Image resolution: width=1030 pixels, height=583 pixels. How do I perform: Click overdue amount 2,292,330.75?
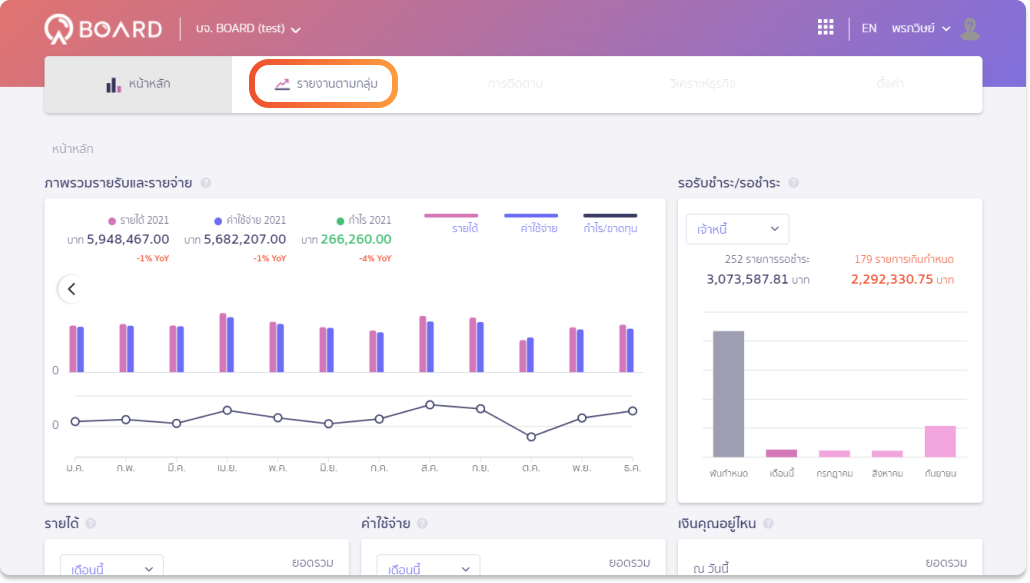(892, 280)
